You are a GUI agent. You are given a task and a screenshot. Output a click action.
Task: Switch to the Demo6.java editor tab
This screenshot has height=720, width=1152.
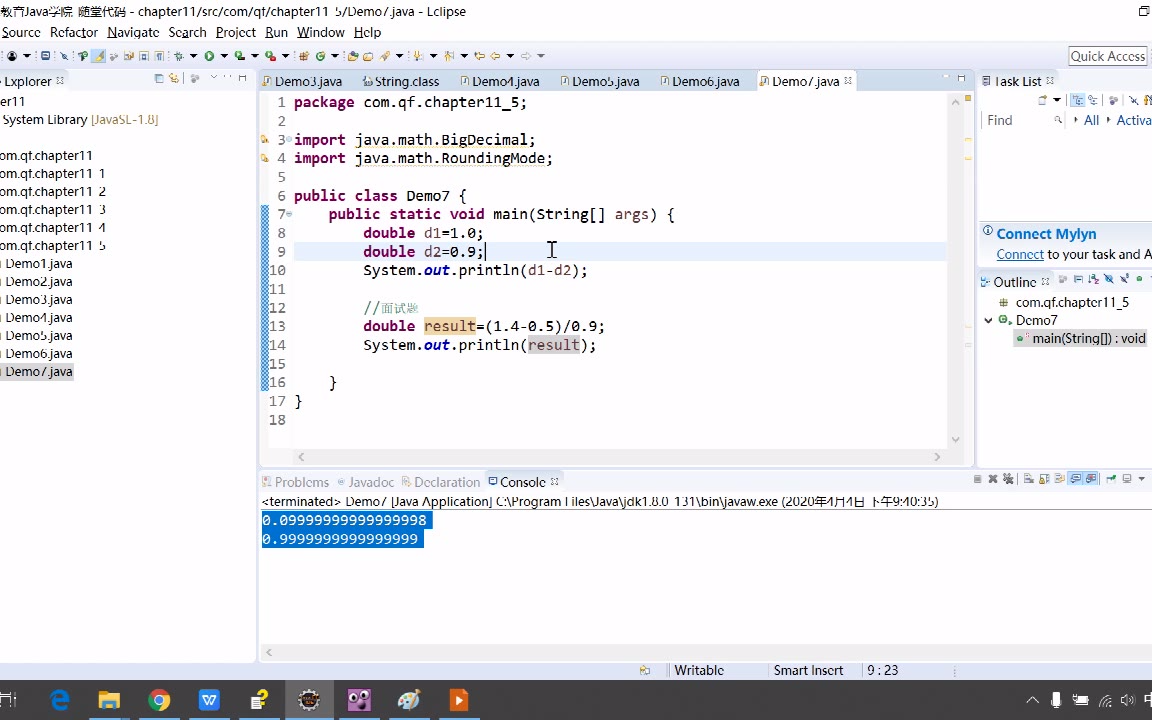pyautogui.click(x=705, y=81)
